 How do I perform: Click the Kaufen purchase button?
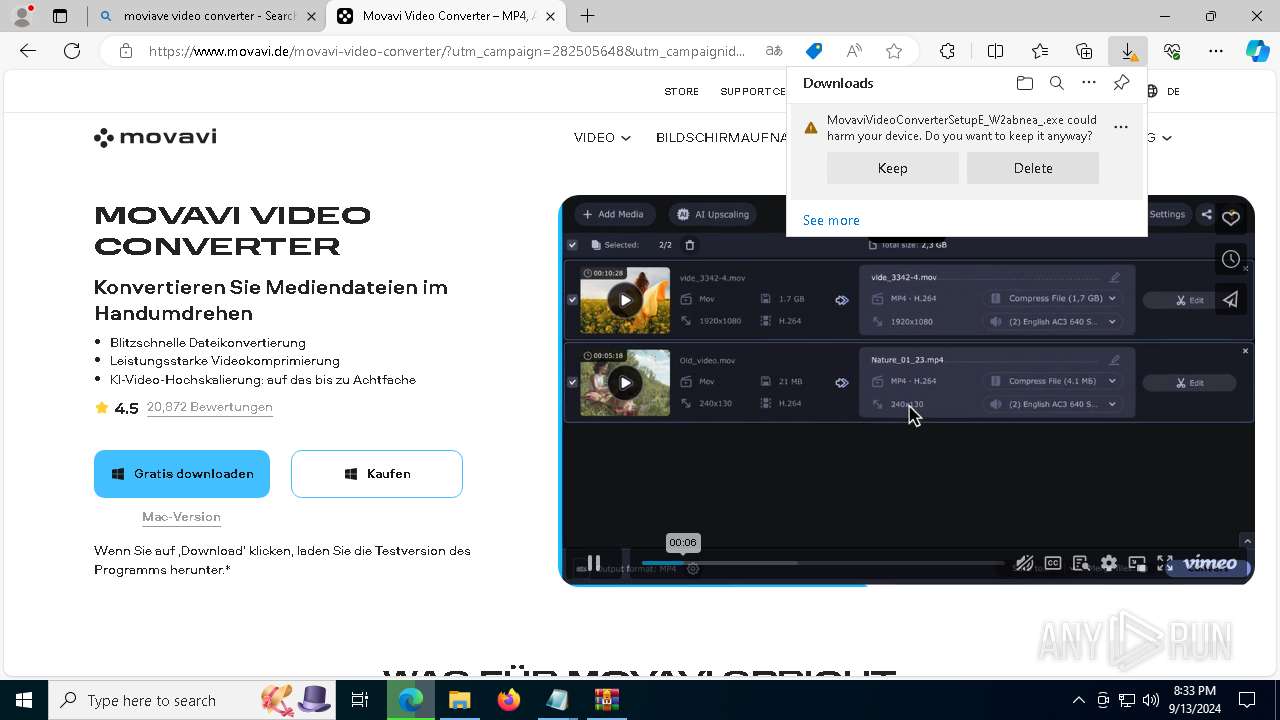(377, 474)
